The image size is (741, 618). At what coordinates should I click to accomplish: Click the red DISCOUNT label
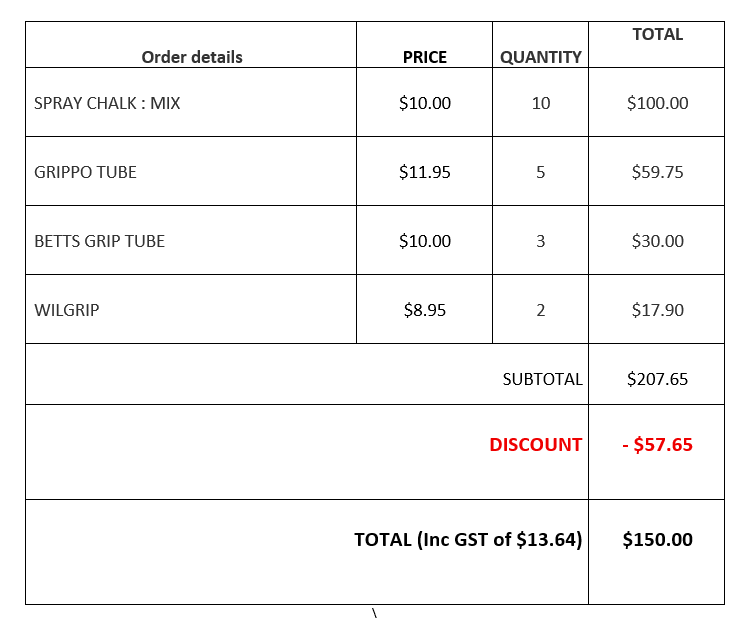[x=535, y=445]
